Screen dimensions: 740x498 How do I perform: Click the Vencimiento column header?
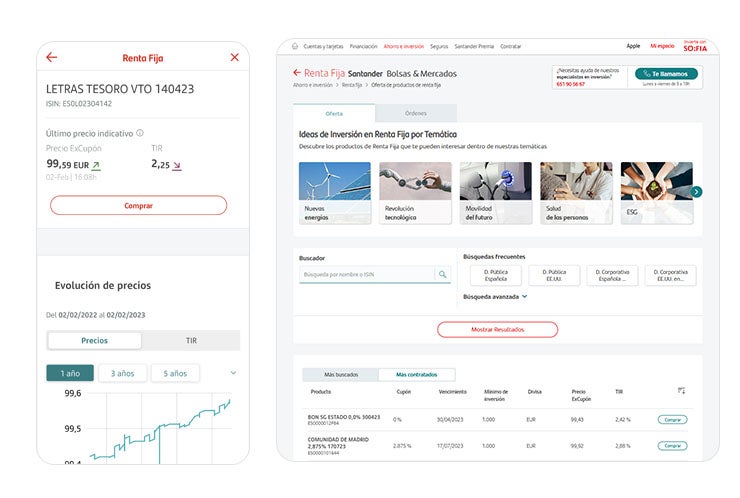tap(453, 392)
